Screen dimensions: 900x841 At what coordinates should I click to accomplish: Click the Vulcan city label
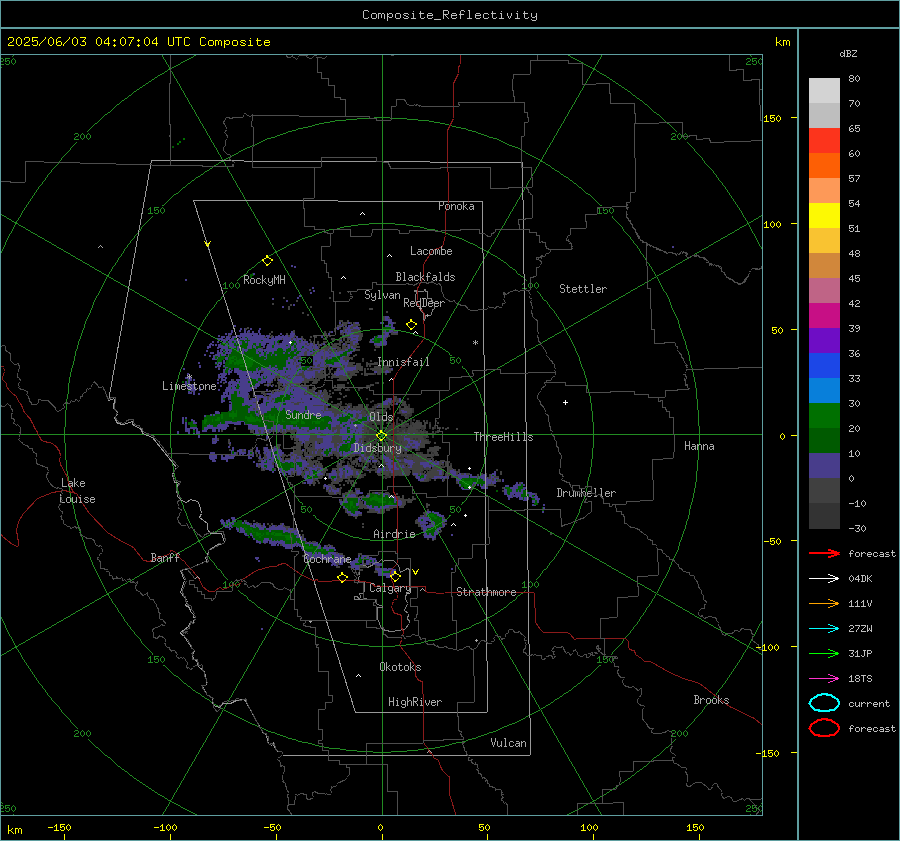(509, 743)
